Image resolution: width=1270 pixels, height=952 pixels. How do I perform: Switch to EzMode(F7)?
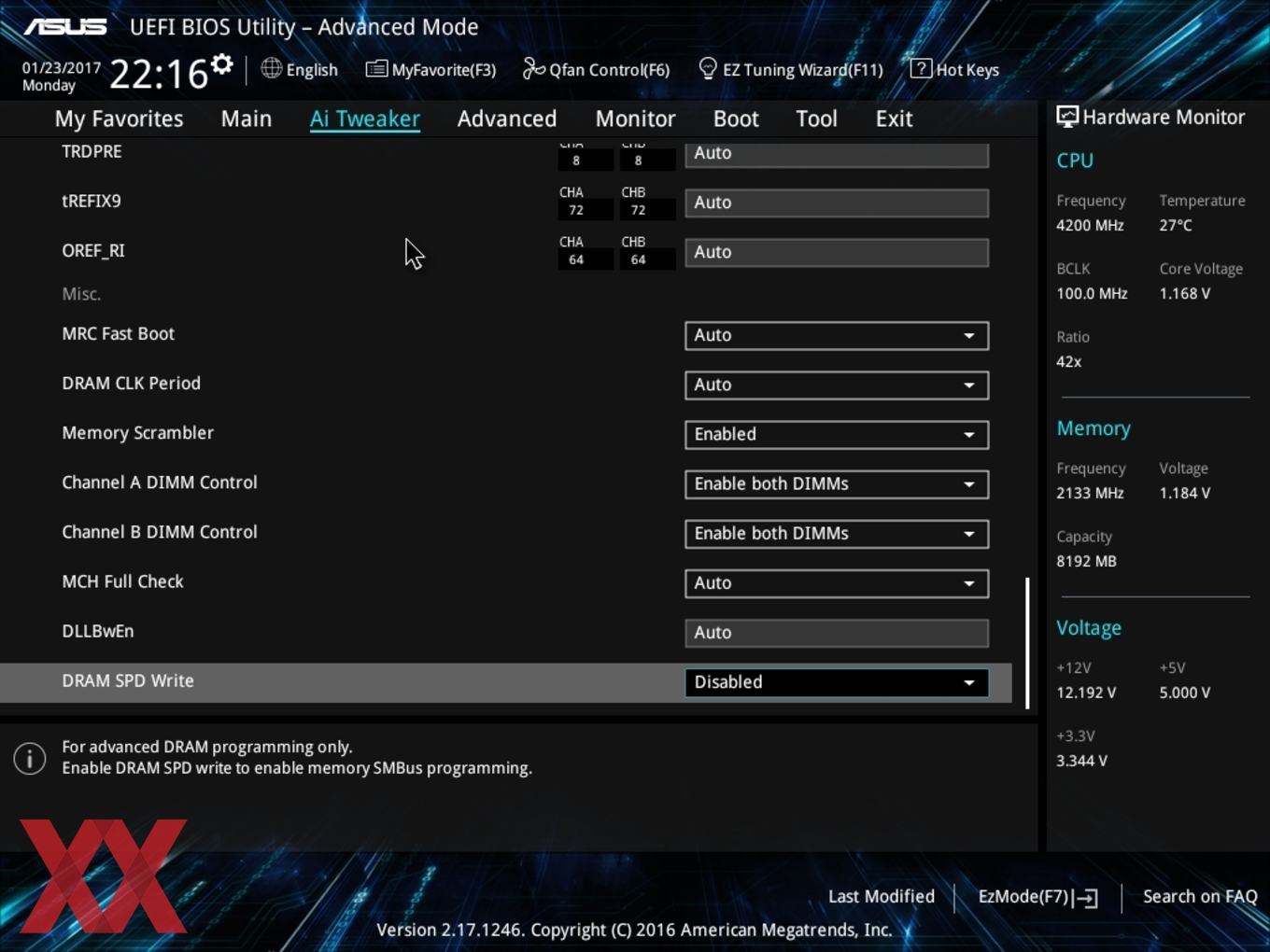coord(1037,897)
